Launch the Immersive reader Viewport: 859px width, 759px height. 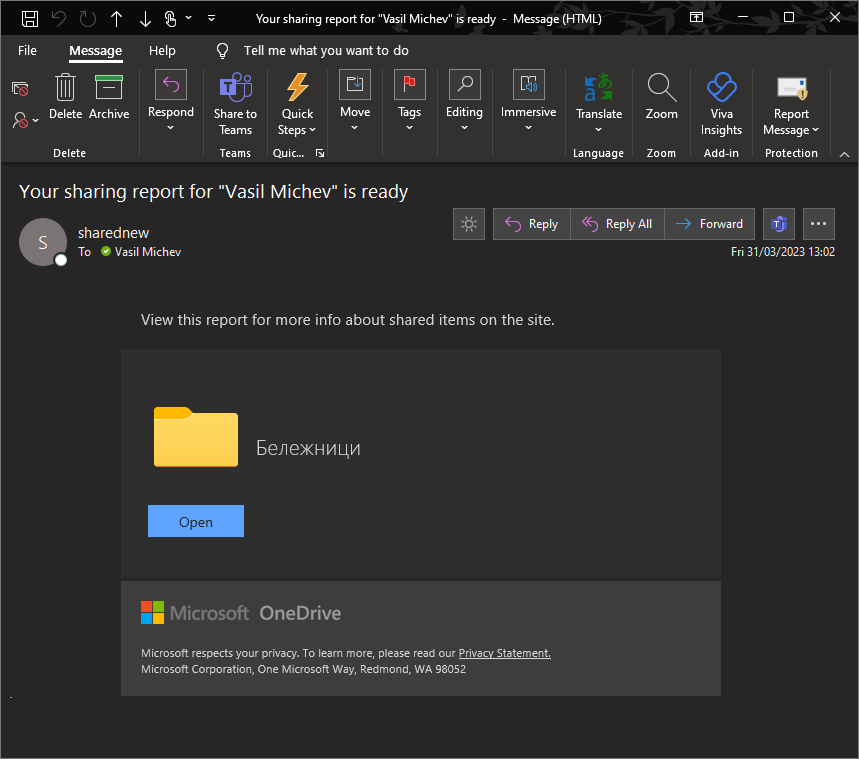[527, 97]
